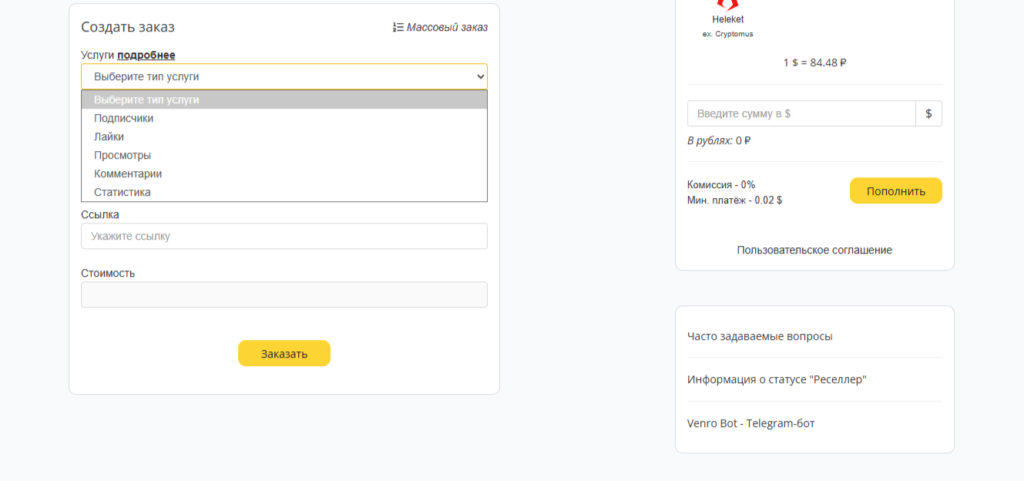Select Комментарии from dropdown options
1024x481 pixels.
(128, 174)
